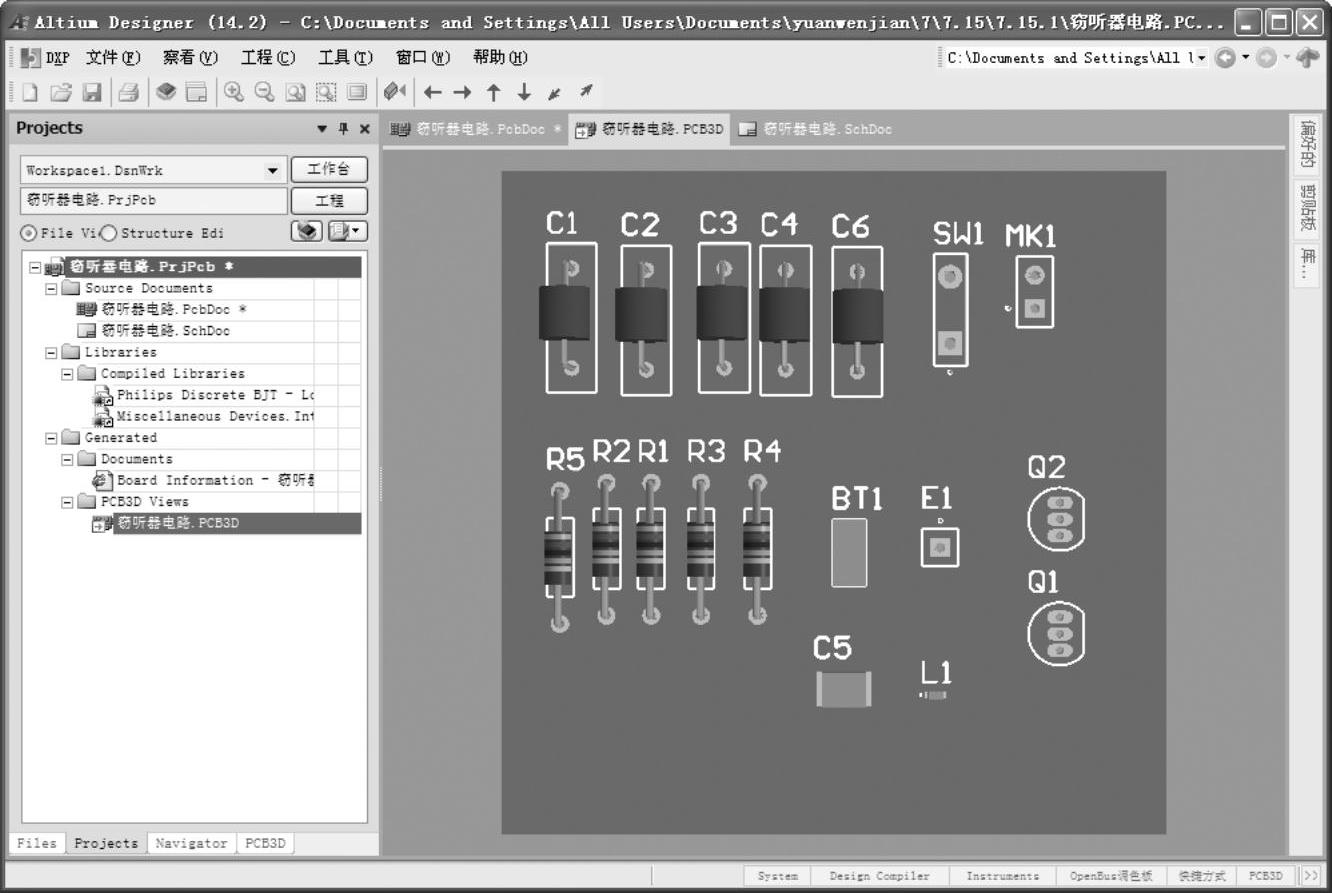The image size is (1332, 893).
Task: Click the zoom in magnifier icon
Action: [x=234, y=92]
